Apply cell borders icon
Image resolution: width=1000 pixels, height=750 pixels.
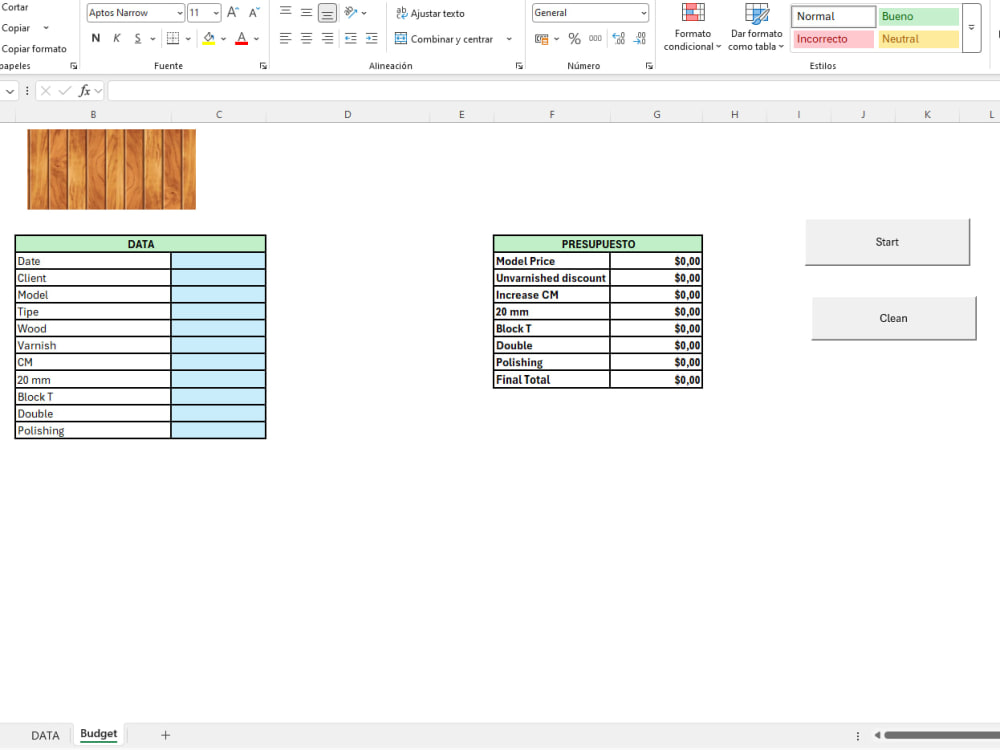tap(173, 38)
